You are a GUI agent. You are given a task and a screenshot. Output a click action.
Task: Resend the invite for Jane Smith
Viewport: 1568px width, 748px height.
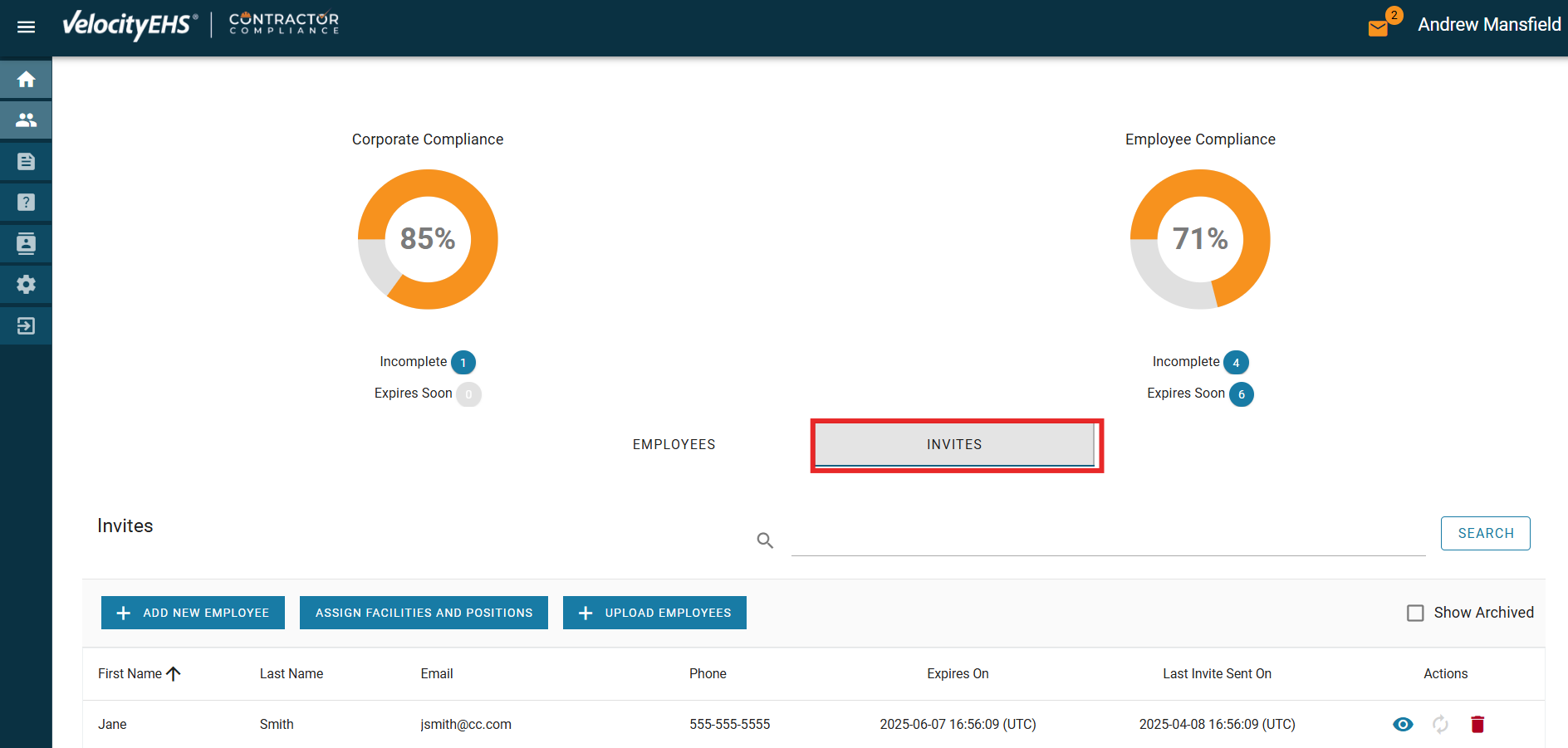click(x=1440, y=724)
